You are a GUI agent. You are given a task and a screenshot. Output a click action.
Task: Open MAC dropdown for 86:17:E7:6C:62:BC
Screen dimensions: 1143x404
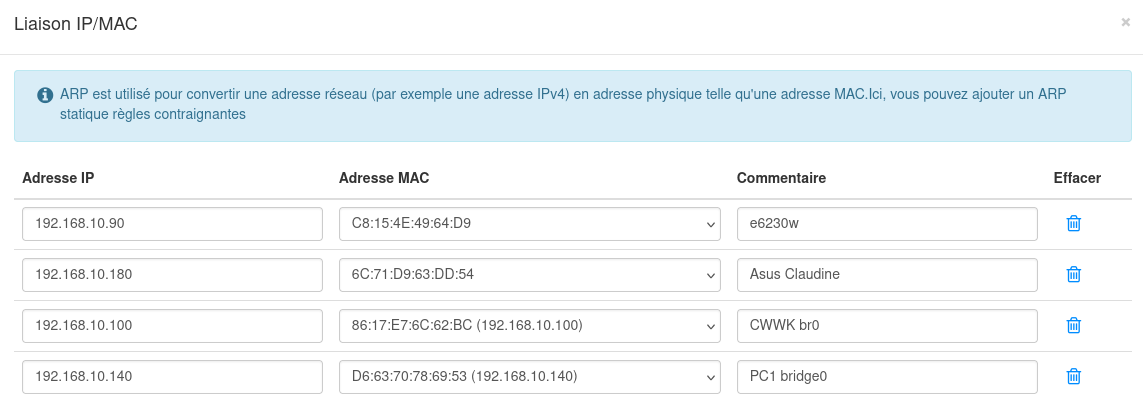pyautogui.click(x=529, y=326)
